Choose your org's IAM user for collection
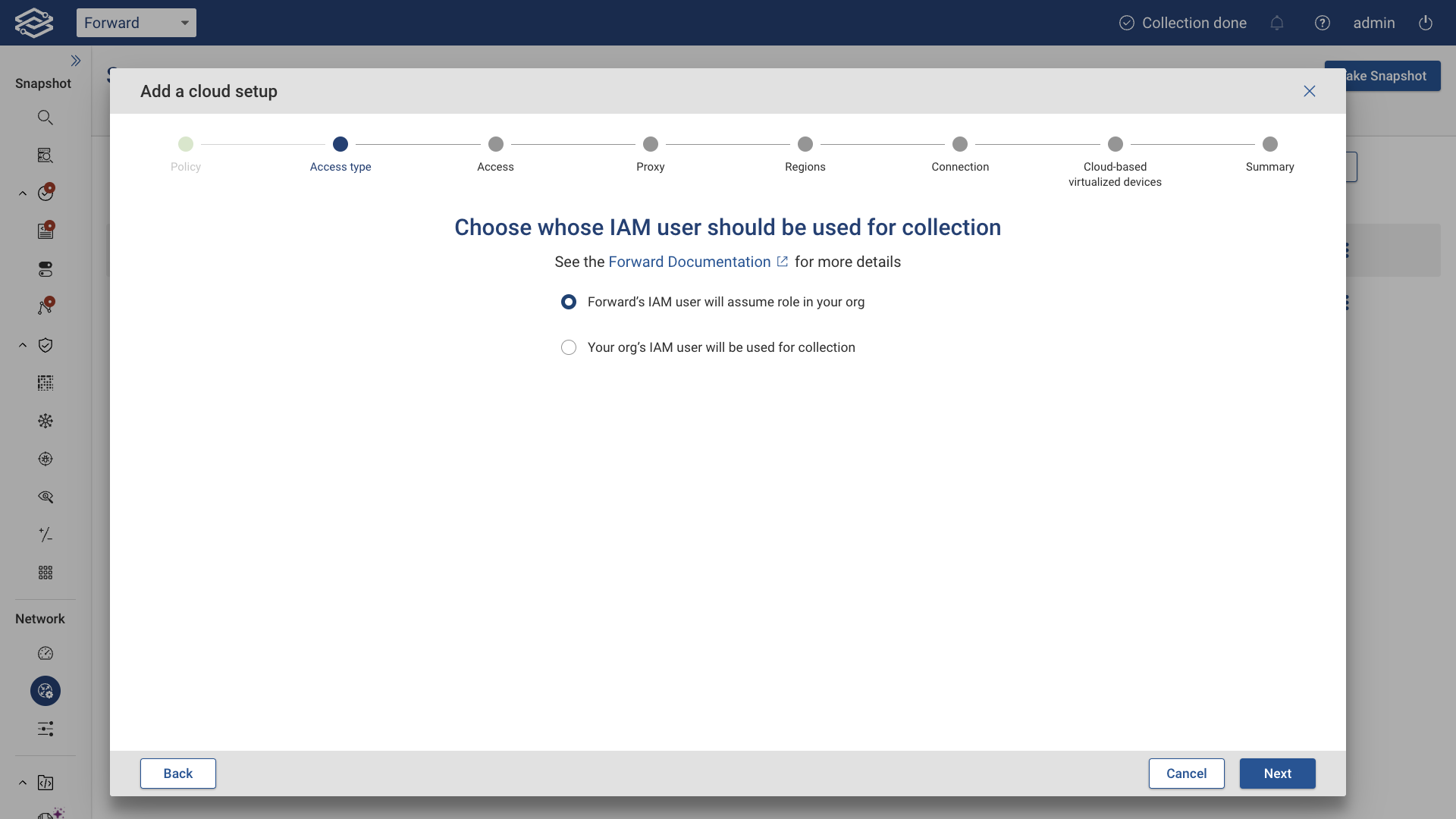 coord(569,347)
